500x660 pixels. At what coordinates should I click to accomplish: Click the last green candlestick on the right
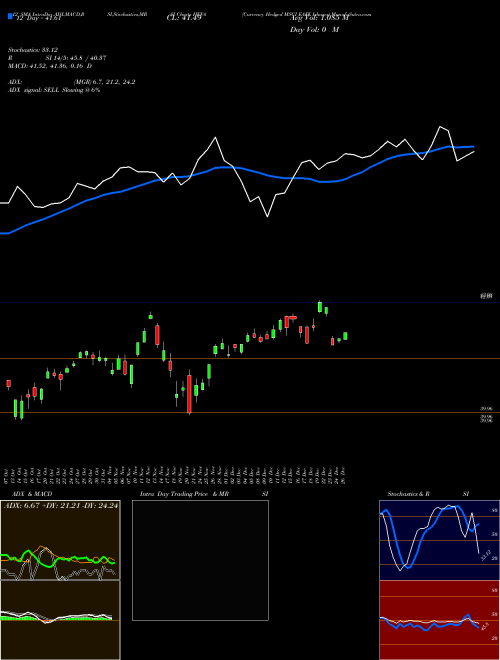pos(346,336)
